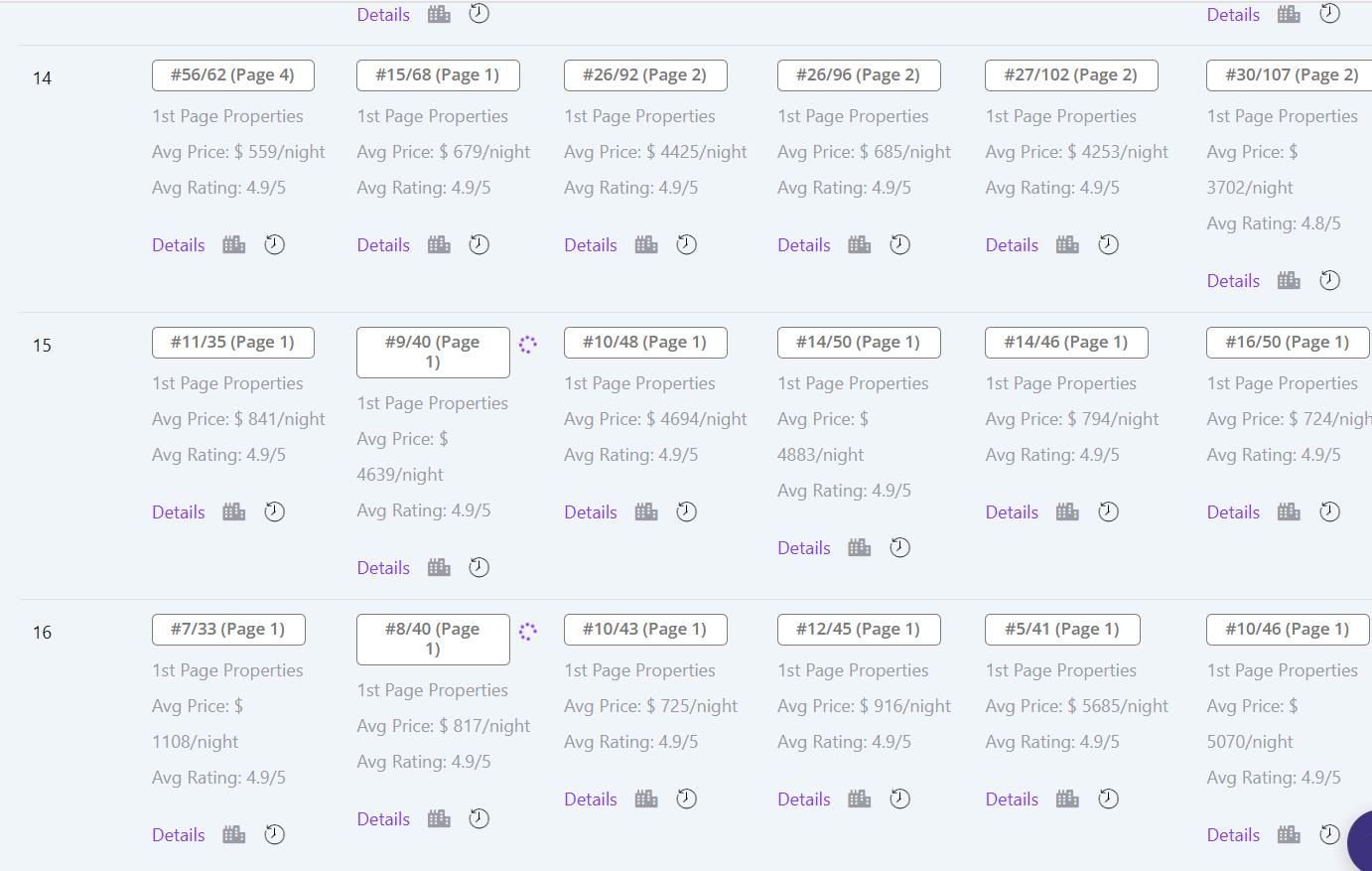The width and height of the screenshot is (1372, 871).
Task: Select row number 14
Action: click(42, 77)
